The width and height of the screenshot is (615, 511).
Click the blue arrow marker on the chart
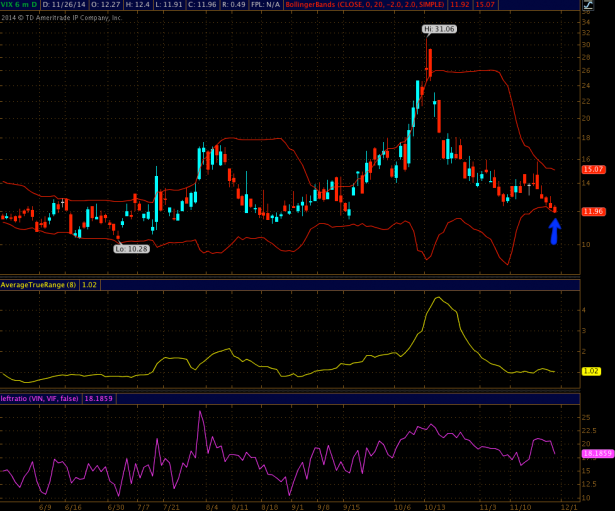pos(555,231)
